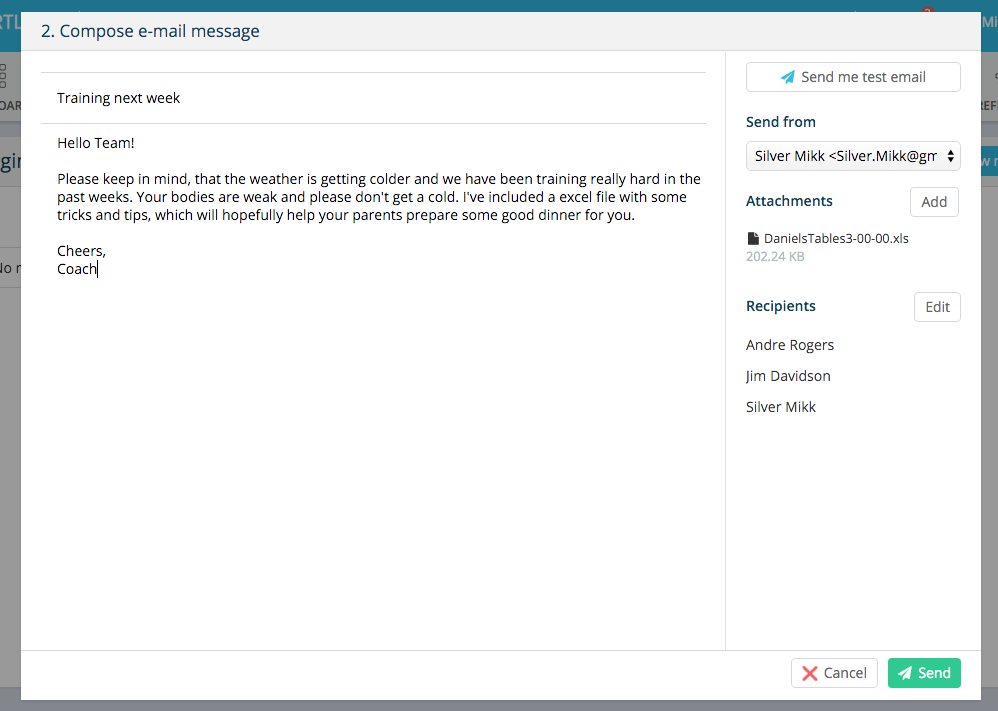Click the 202.24 KB file size text
The height and width of the screenshot is (711, 998).
pos(775,257)
